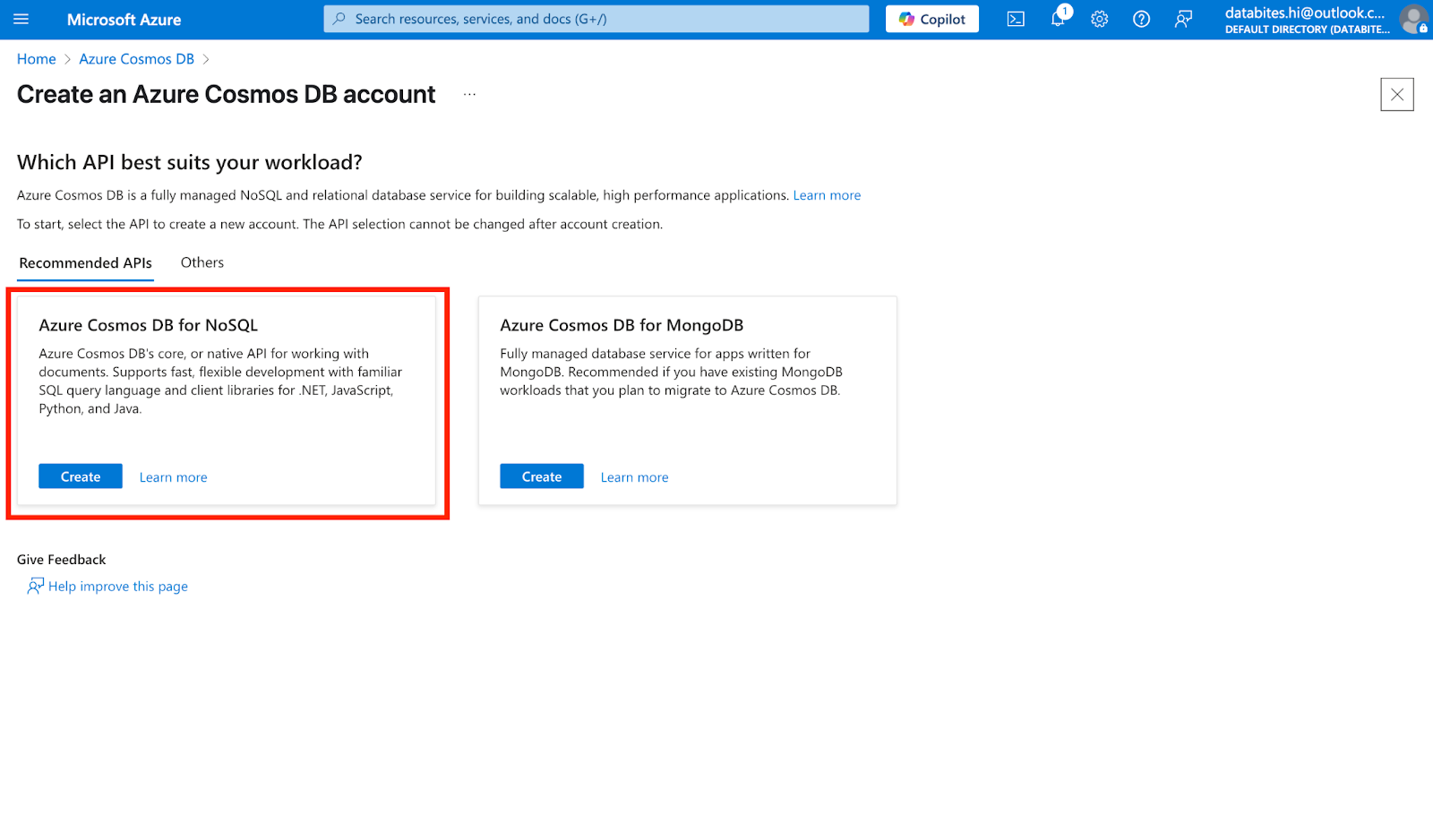
Task: Go to Azure Cosmos DB breadcrumb
Action: [136, 59]
